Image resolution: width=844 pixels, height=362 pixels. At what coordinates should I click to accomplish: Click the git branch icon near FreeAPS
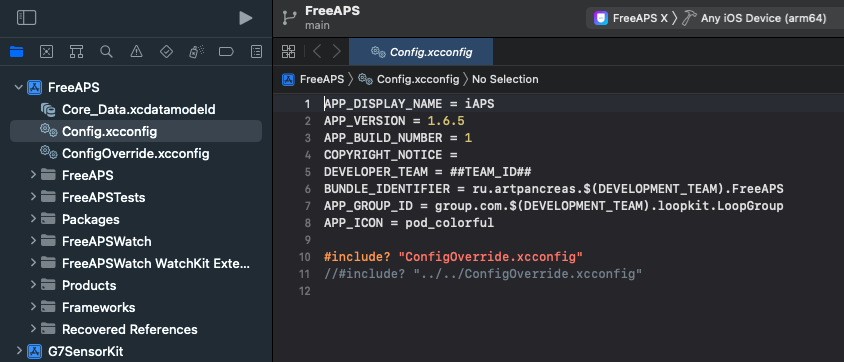pyautogui.click(x=290, y=18)
